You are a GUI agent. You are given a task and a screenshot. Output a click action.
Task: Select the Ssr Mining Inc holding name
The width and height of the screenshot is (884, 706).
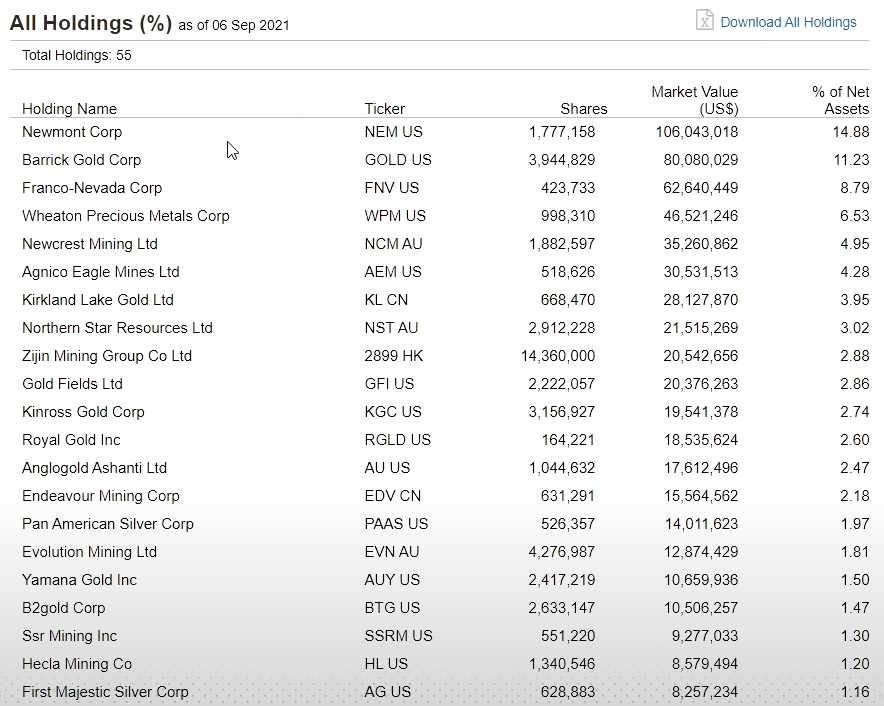(x=69, y=636)
